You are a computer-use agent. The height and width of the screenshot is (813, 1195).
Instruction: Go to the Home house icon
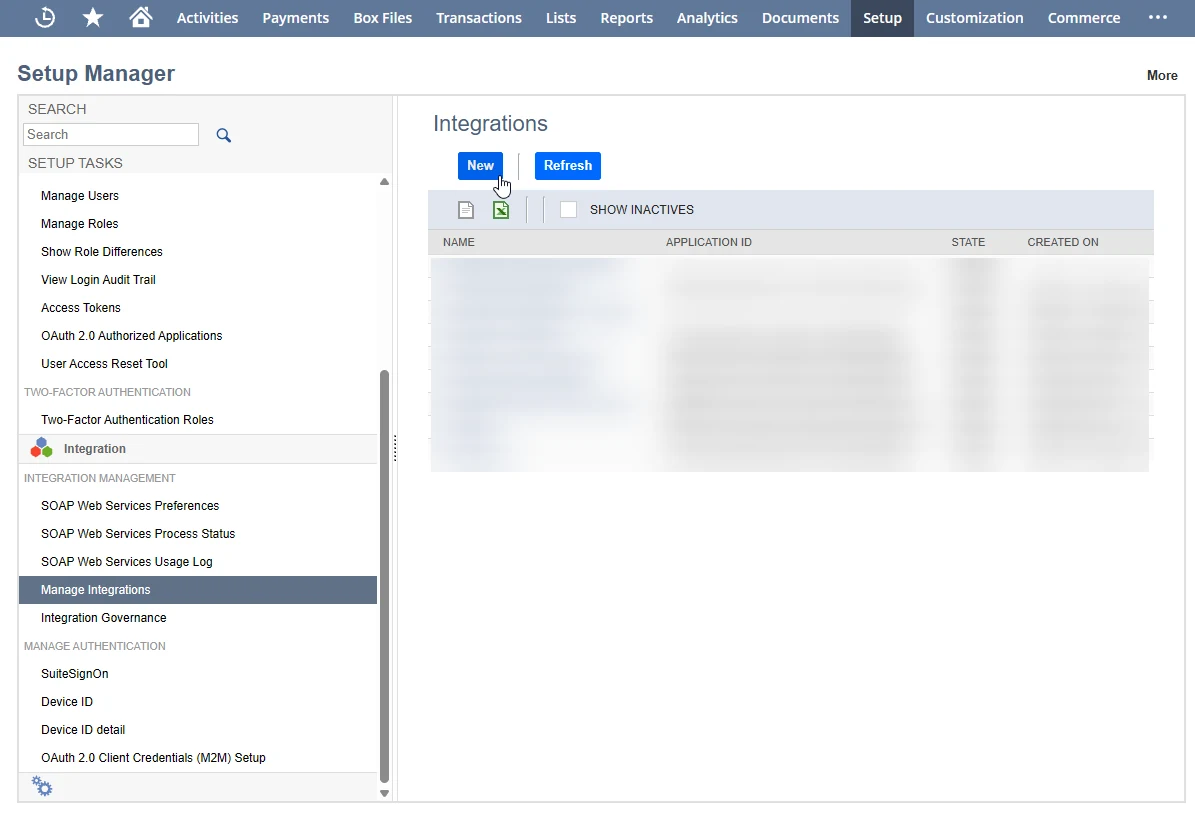point(140,17)
